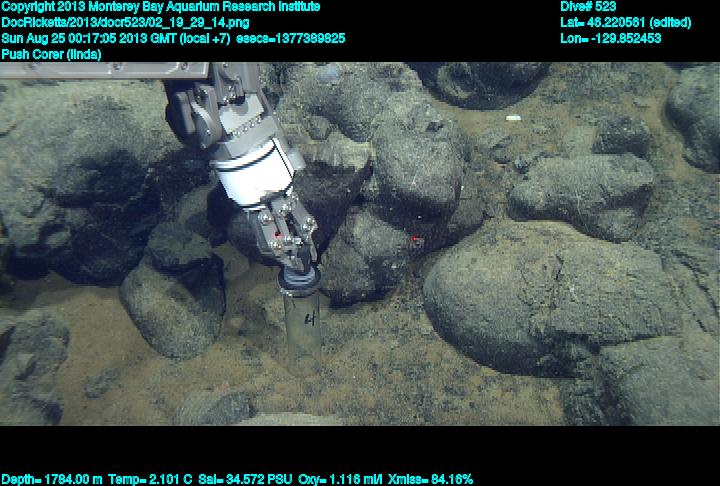Click the (local +7) timezone text
The image size is (720, 486).
[x=206, y=39]
